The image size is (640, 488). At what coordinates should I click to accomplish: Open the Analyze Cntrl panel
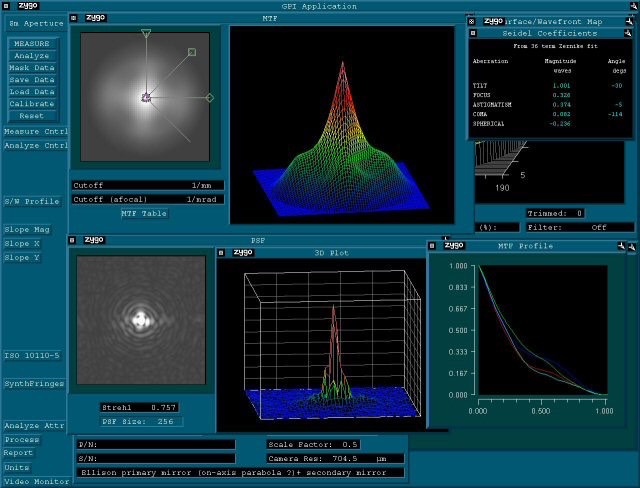(35, 145)
